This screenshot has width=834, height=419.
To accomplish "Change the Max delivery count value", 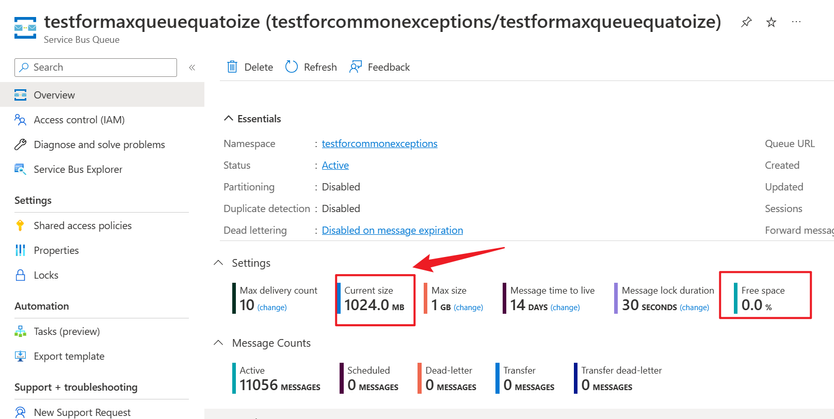I will click(272, 308).
